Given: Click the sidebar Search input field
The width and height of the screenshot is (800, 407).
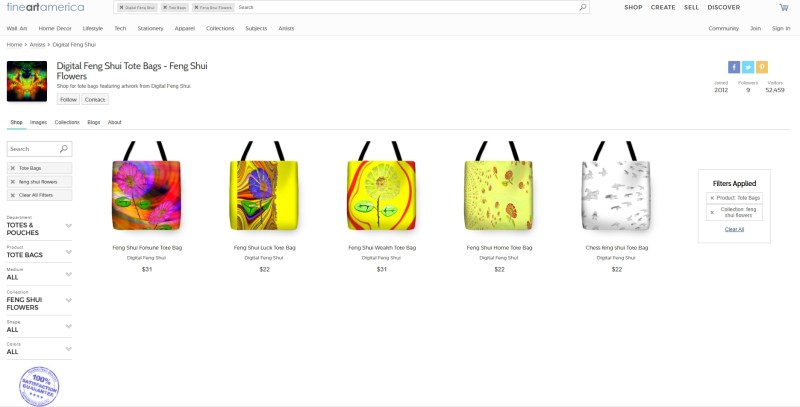Looking at the screenshot, I should tap(33, 149).
